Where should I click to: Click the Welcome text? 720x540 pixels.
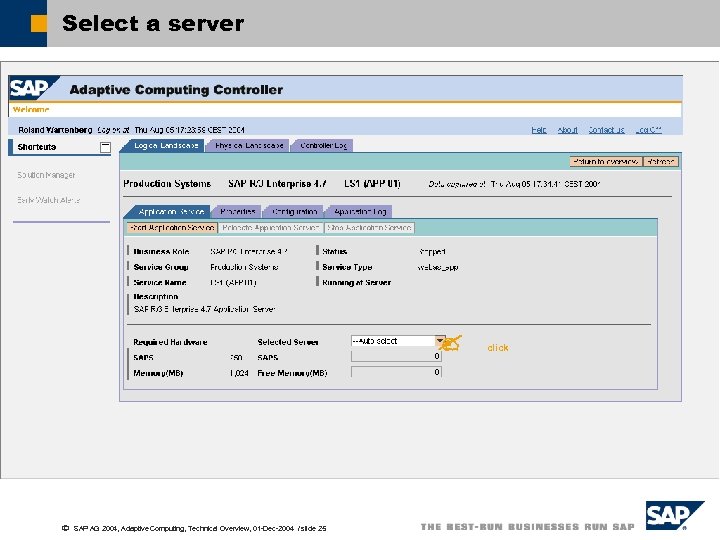pyautogui.click(x=31, y=110)
